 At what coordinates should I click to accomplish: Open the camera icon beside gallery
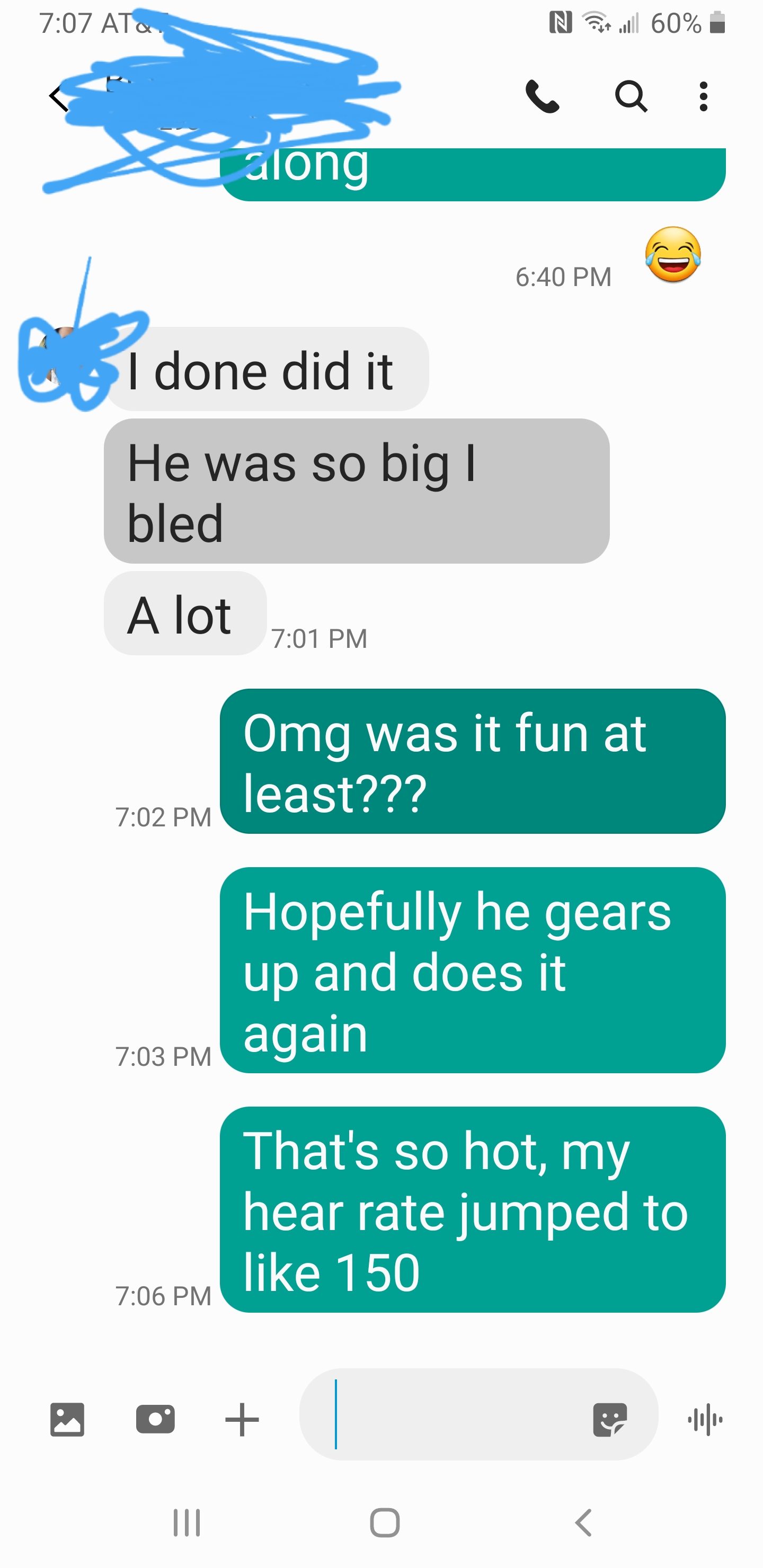155,1420
